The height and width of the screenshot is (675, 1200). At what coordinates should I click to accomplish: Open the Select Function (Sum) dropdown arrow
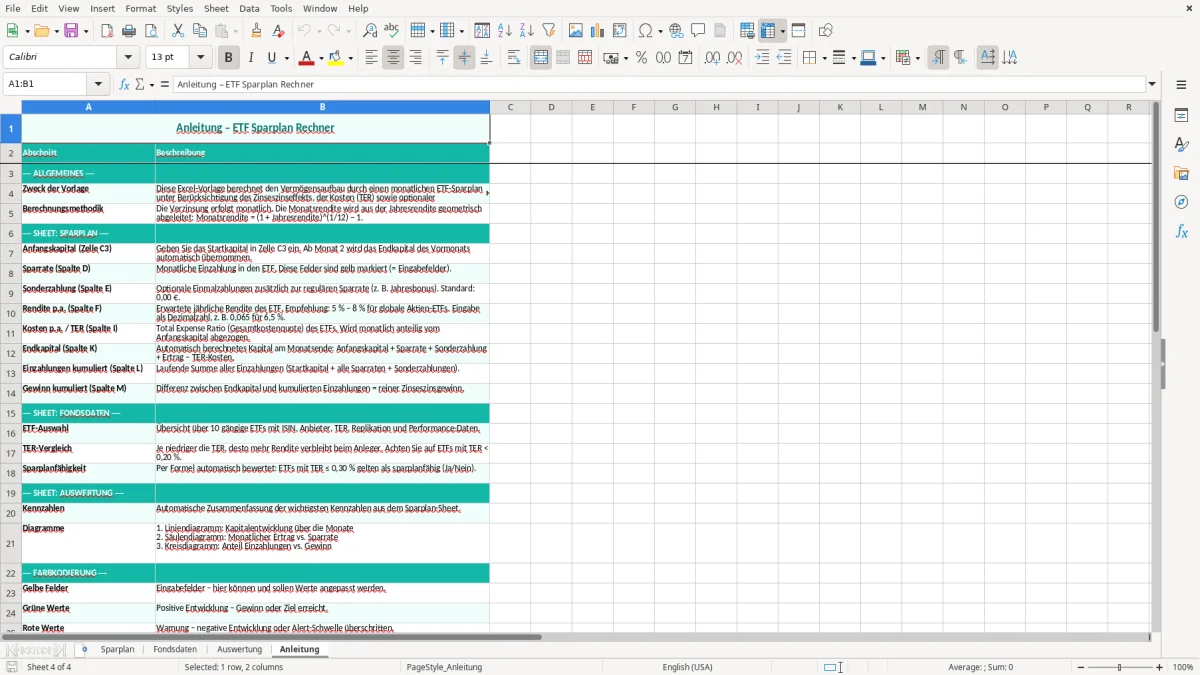[152, 84]
